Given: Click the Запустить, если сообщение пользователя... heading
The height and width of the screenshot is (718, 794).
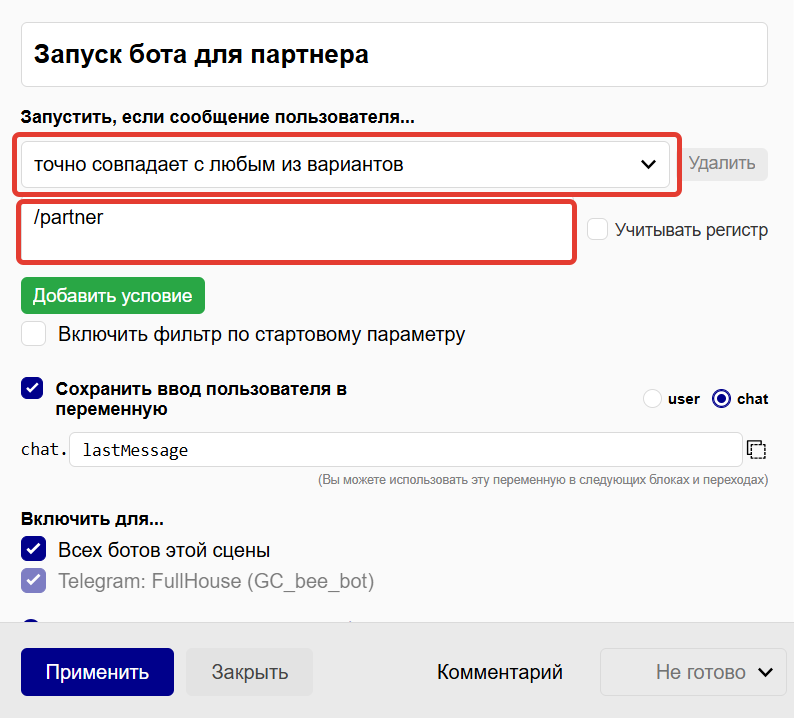Looking at the screenshot, I should (218, 117).
